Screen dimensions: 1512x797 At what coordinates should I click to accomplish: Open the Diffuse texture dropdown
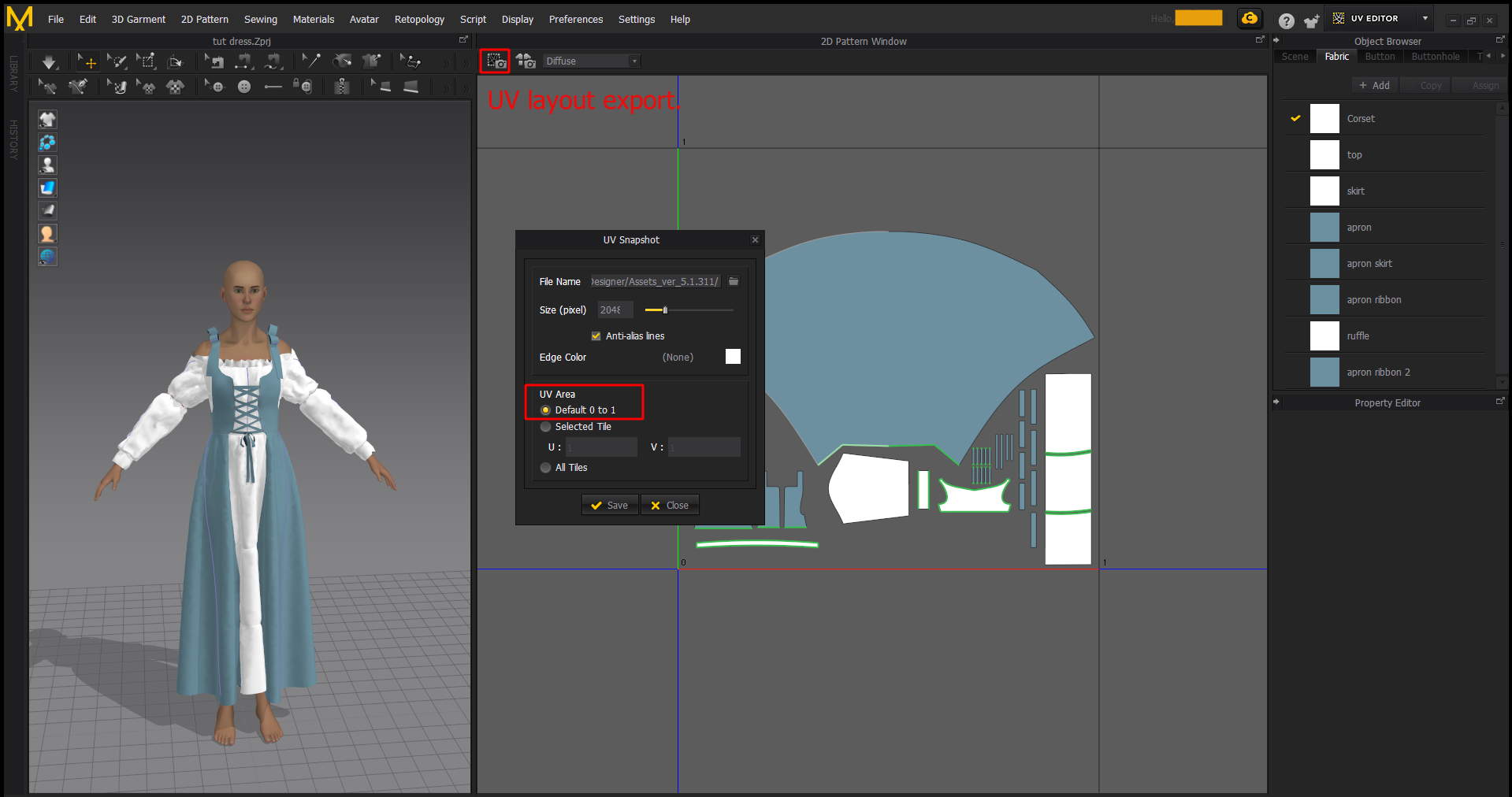(x=591, y=61)
